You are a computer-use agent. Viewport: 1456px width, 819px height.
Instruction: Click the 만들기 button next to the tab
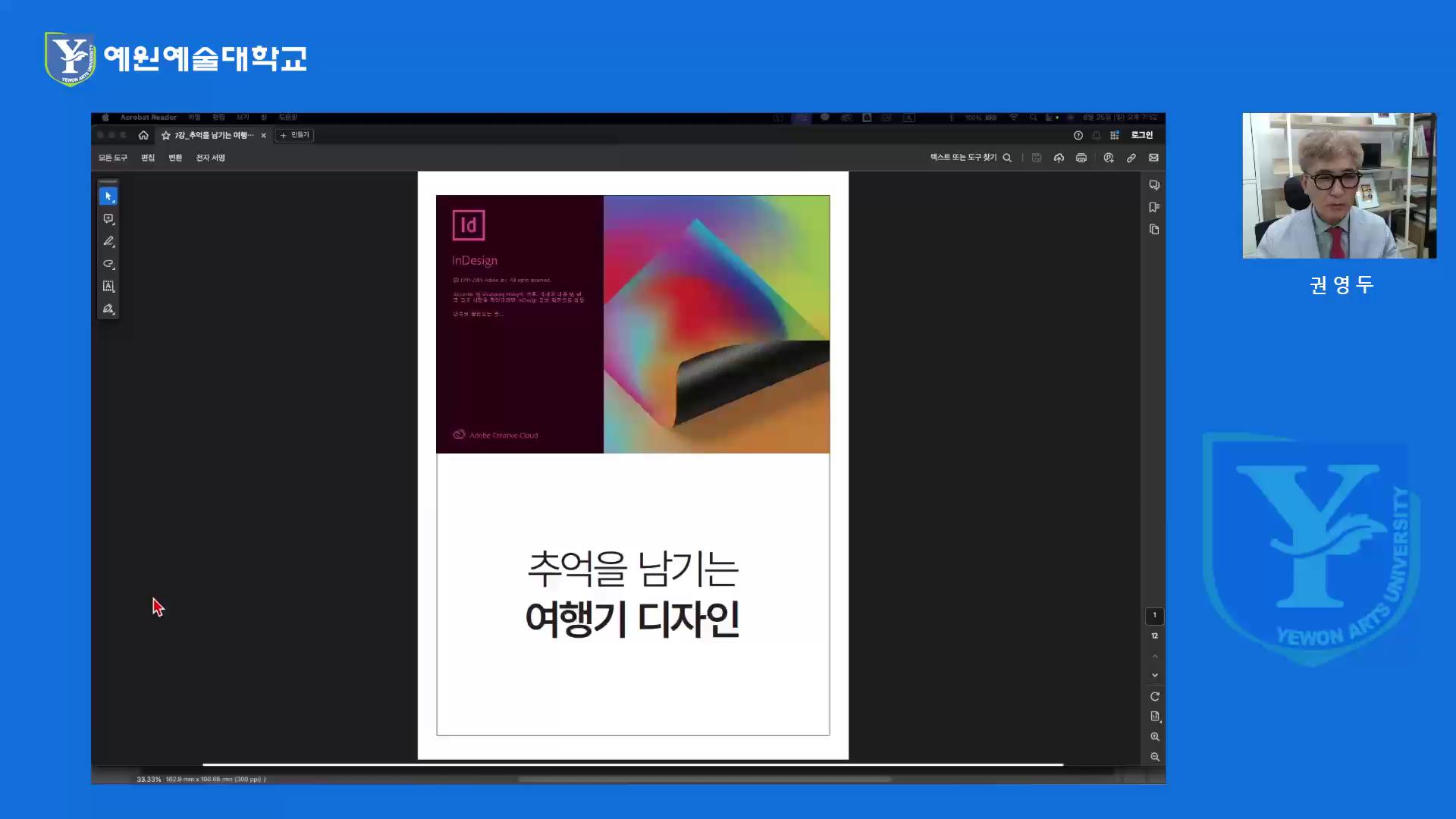pyautogui.click(x=294, y=135)
